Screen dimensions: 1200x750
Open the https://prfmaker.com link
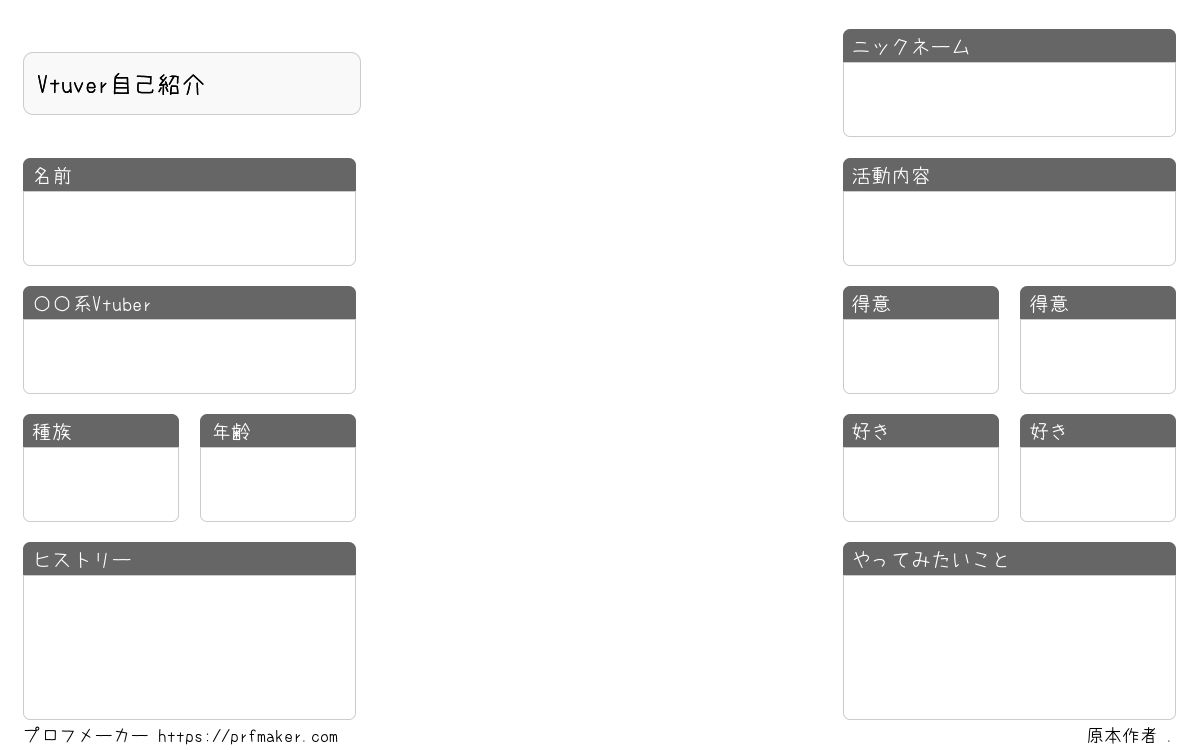[x=248, y=737]
